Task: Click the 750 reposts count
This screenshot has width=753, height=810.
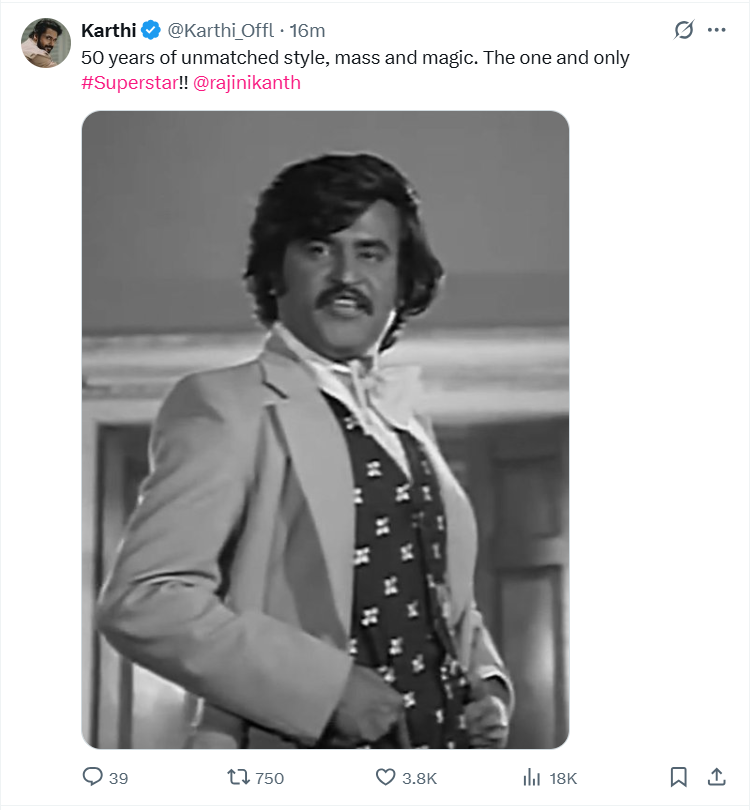Action: (269, 778)
